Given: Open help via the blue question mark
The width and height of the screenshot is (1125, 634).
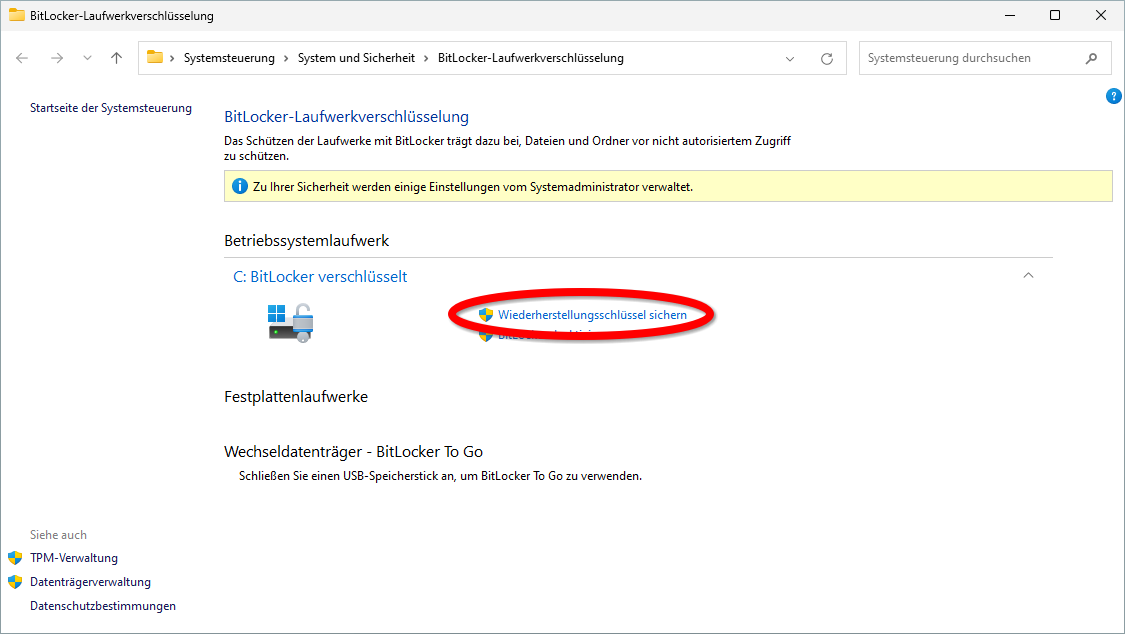Looking at the screenshot, I should [1114, 95].
